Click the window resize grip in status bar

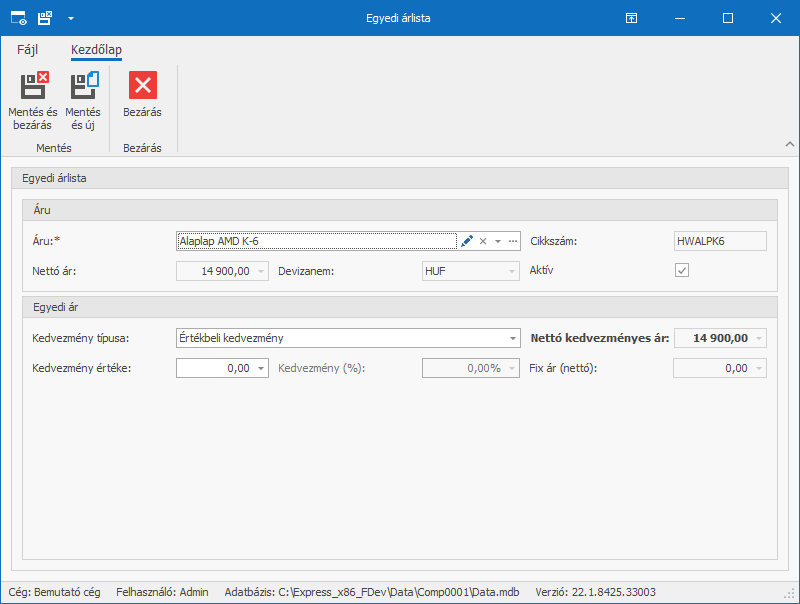tap(789, 594)
